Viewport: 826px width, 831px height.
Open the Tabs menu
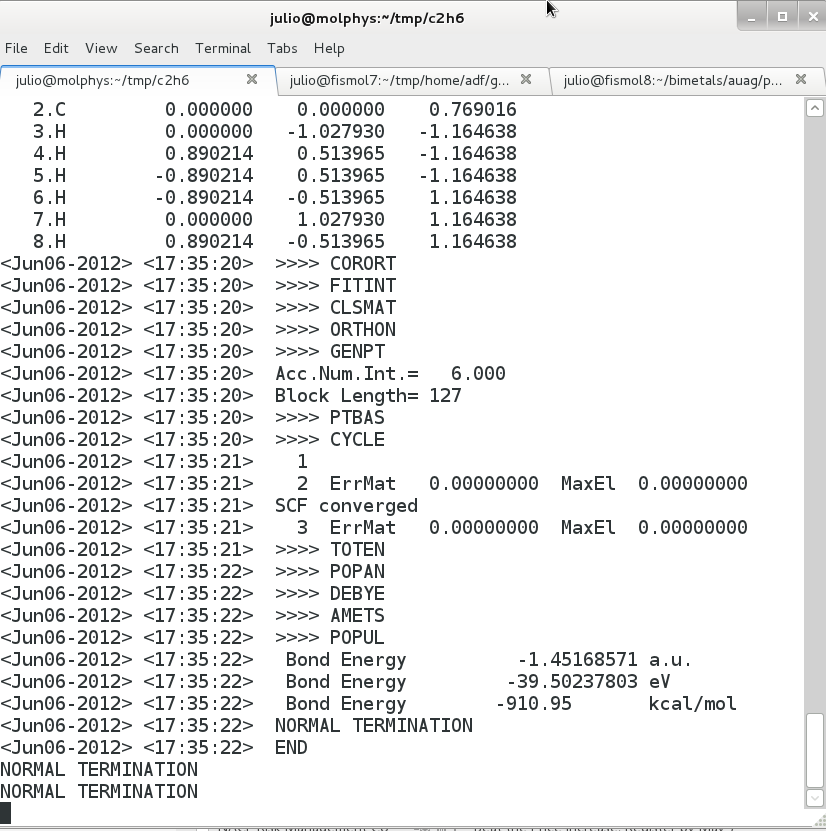pyautogui.click(x=282, y=48)
